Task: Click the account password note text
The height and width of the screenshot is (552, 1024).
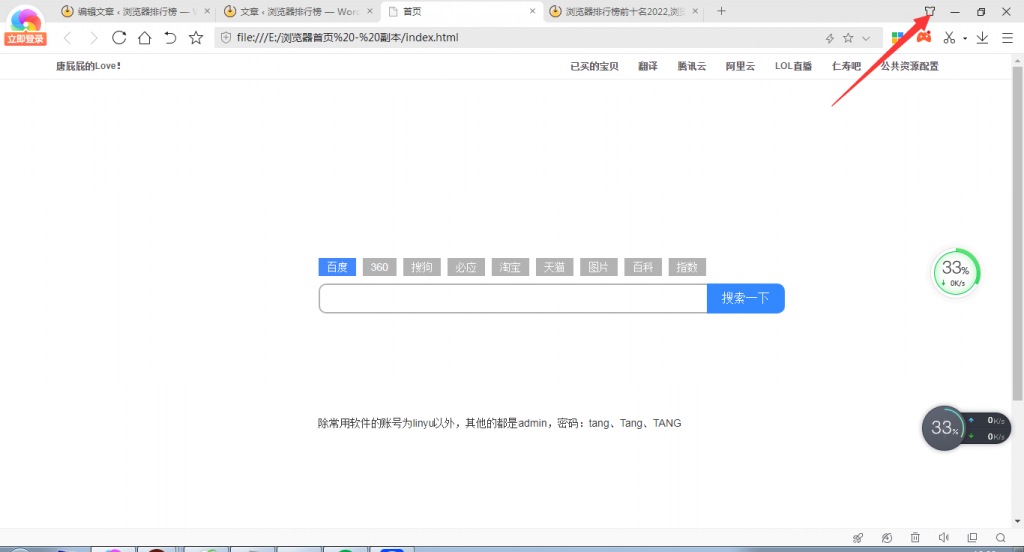Action: (x=500, y=423)
